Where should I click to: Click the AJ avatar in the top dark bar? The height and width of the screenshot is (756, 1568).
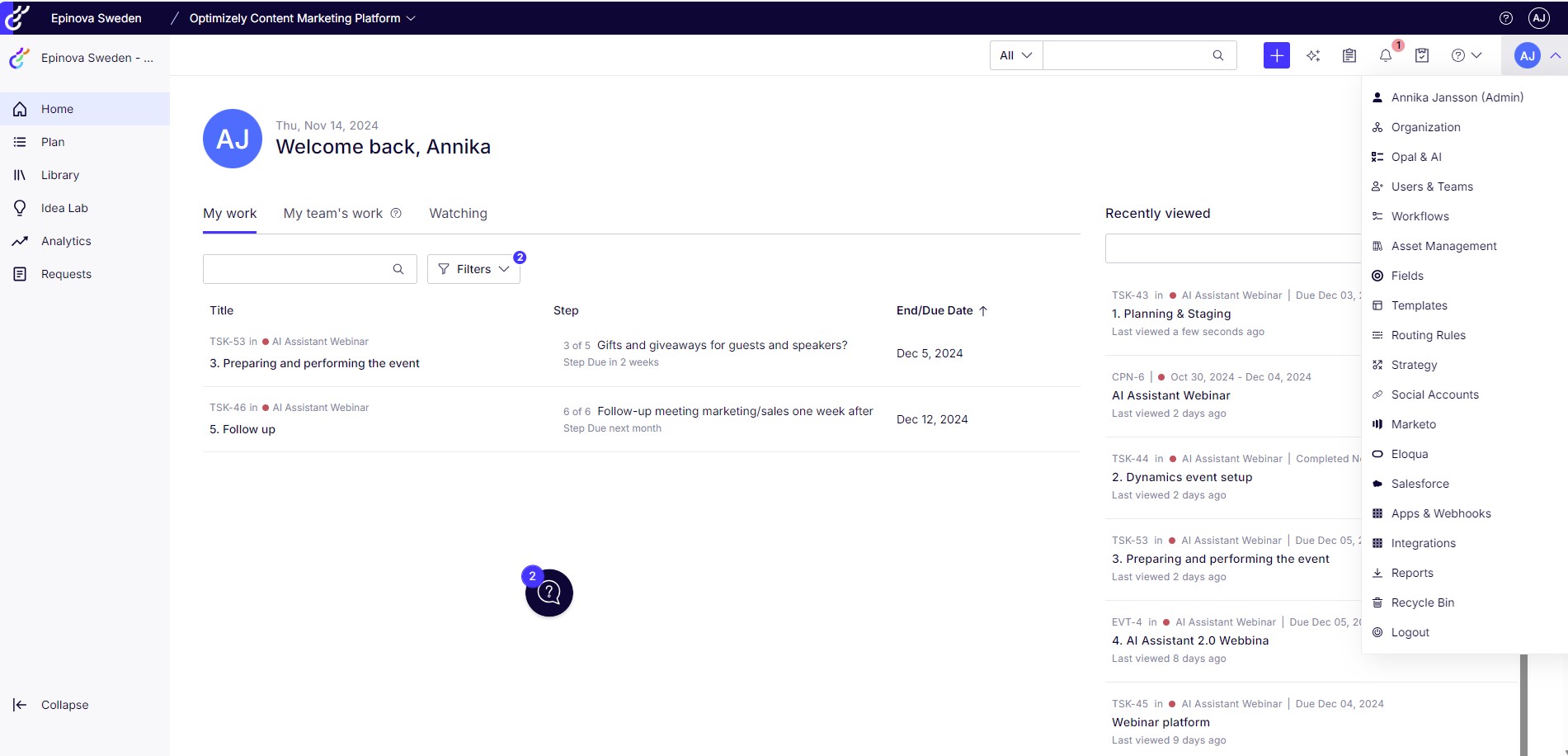1539,18
